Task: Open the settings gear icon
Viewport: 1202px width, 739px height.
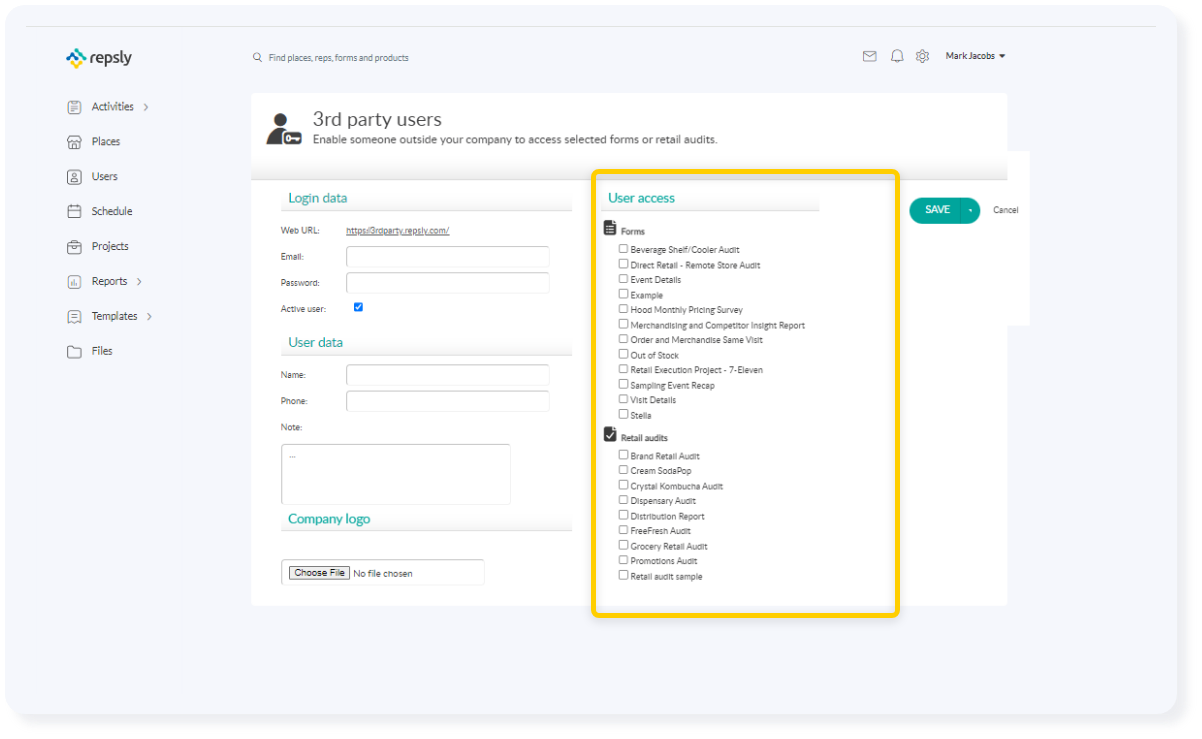Action: coord(922,56)
